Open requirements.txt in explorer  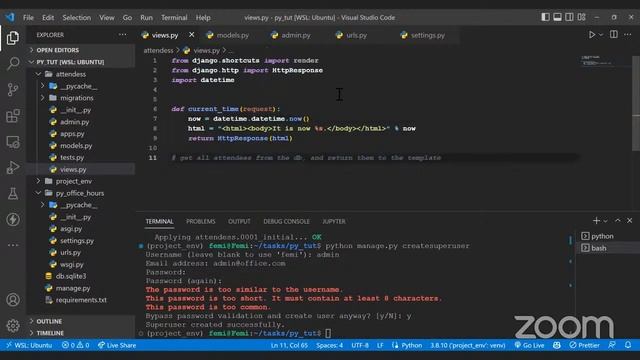(81, 300)
